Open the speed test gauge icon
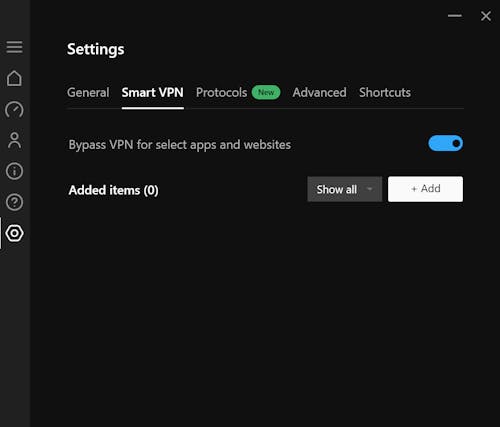The height and width of the screenshot is (427, 500). 14,110
